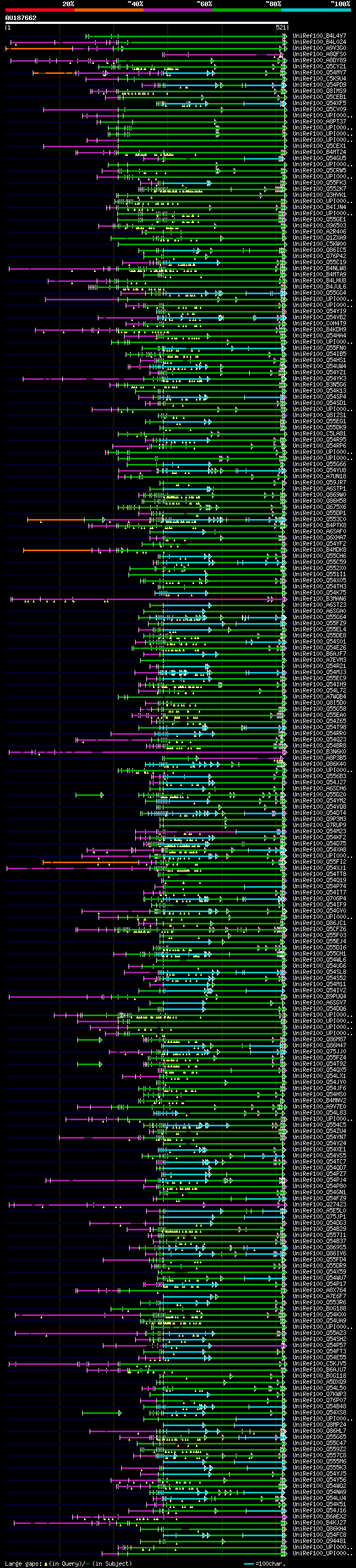
Task: Select the UniRef100_B4MT24 label
Action: coord(319,152)
